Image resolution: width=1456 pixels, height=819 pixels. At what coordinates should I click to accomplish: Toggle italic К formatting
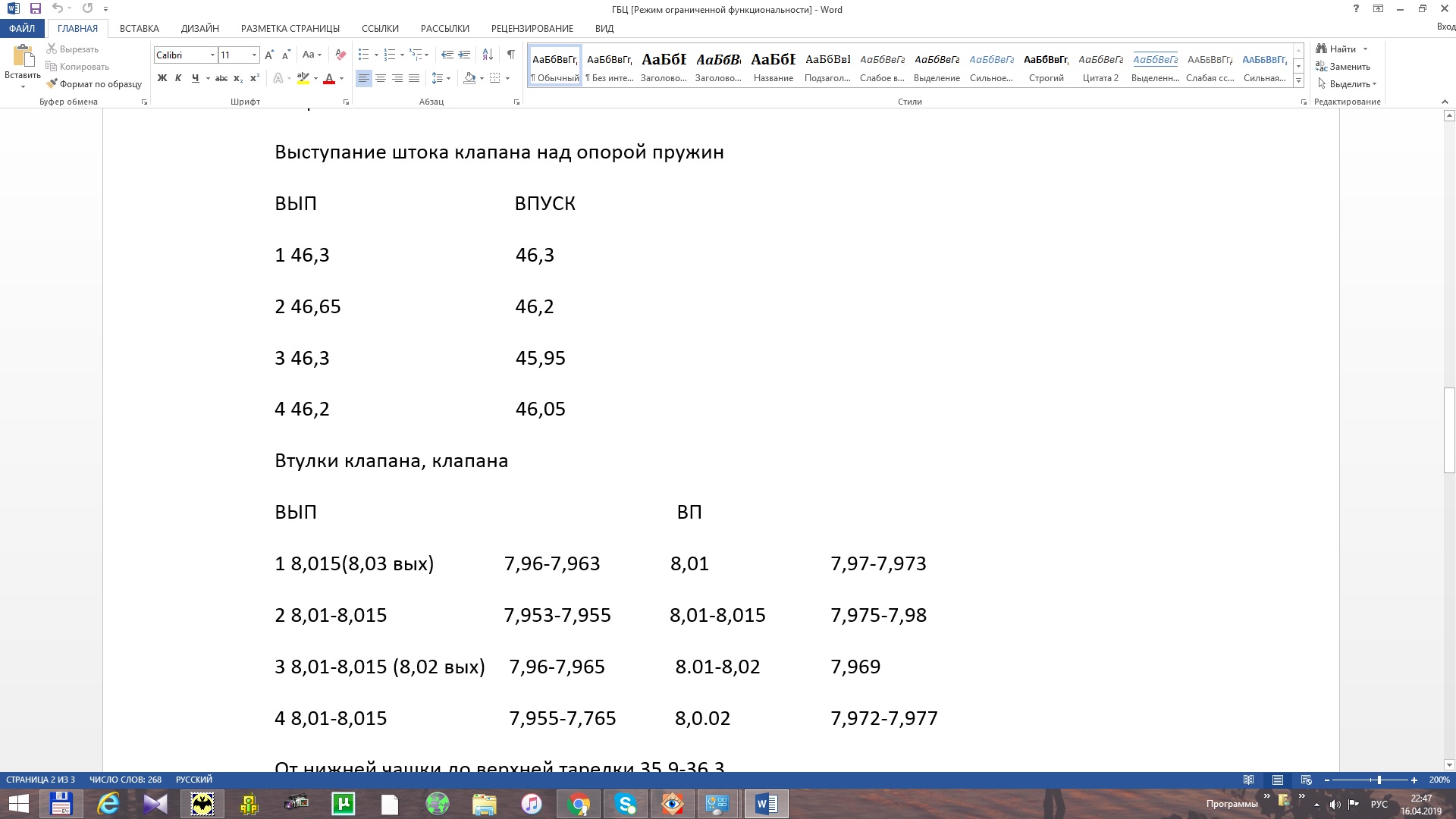coord(178,78)
